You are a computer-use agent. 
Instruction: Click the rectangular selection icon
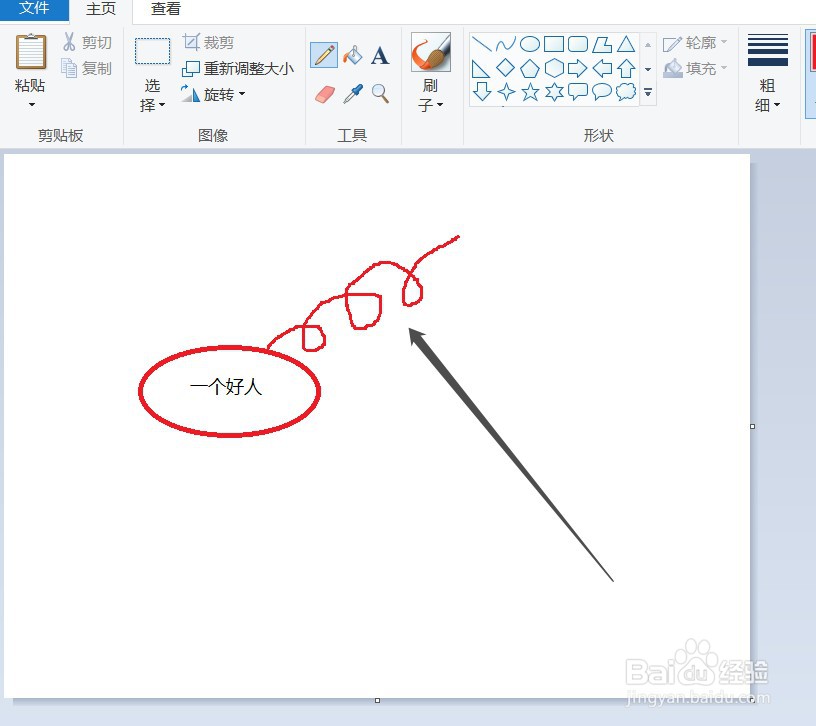(152, 51)
